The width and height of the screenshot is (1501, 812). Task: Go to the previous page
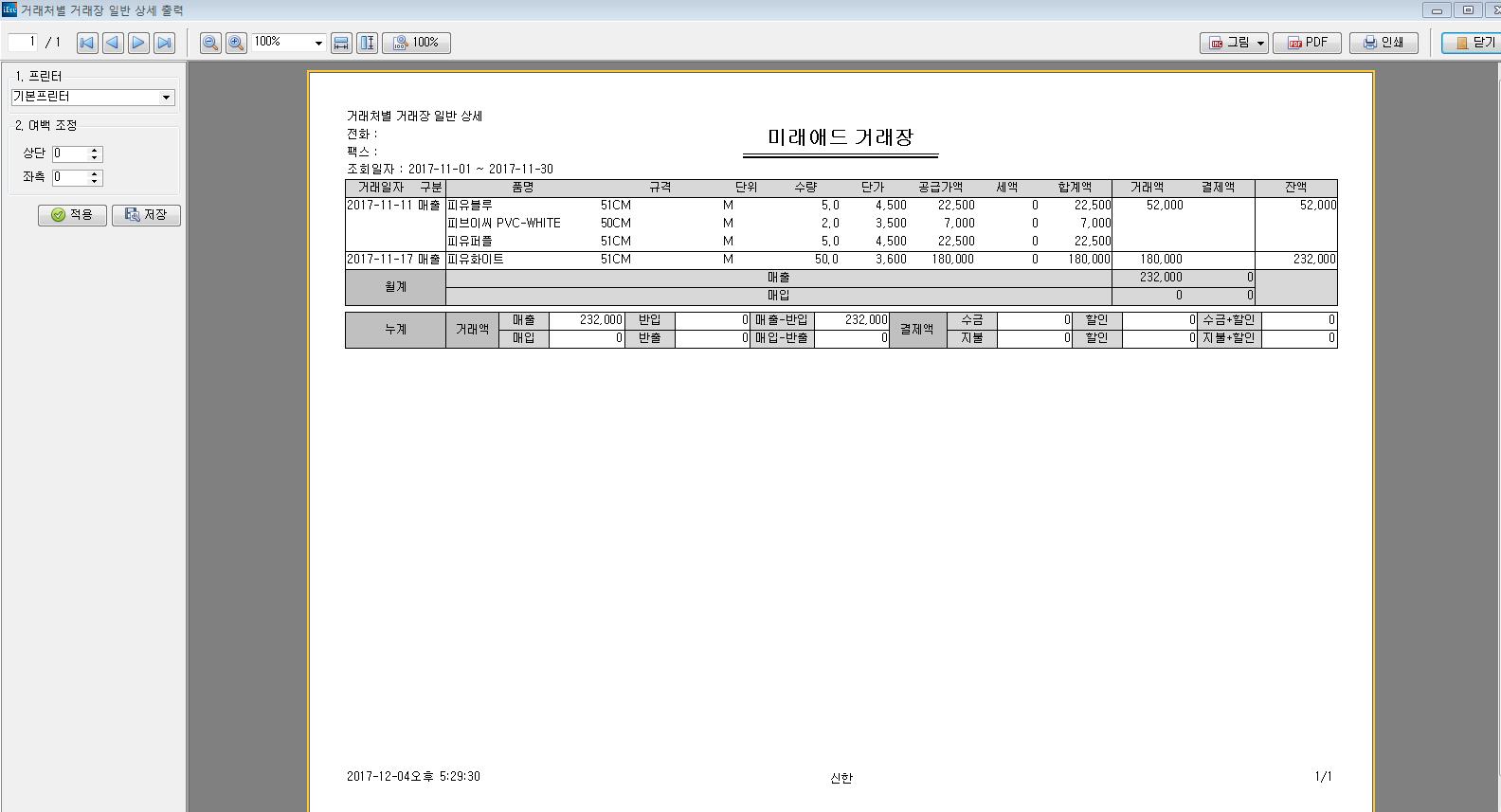pyautogui.click(x=113, y=43)
